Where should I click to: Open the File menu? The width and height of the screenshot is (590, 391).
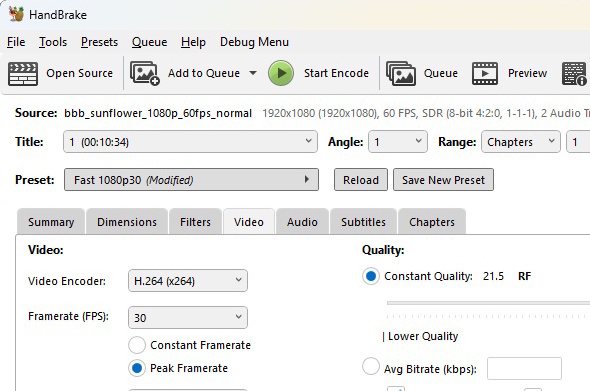click(16, 42)
